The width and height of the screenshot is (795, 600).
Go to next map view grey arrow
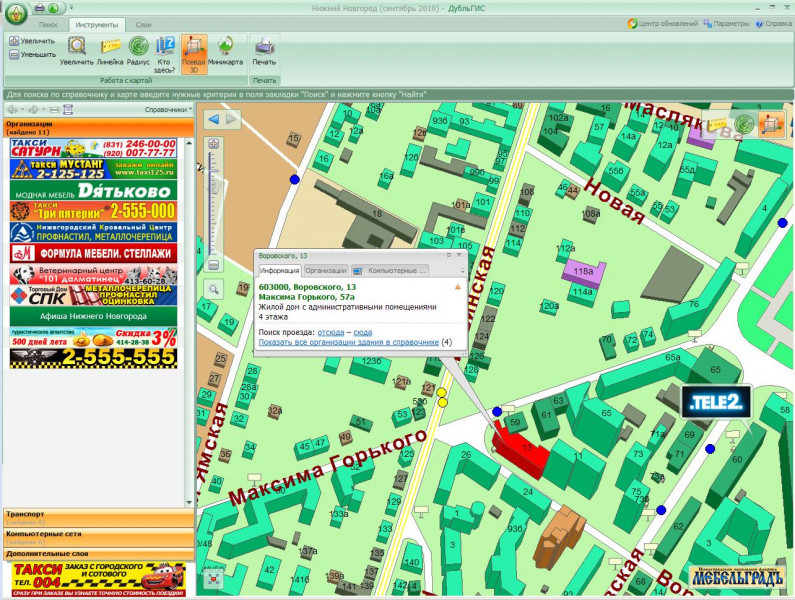pos(231,119)
